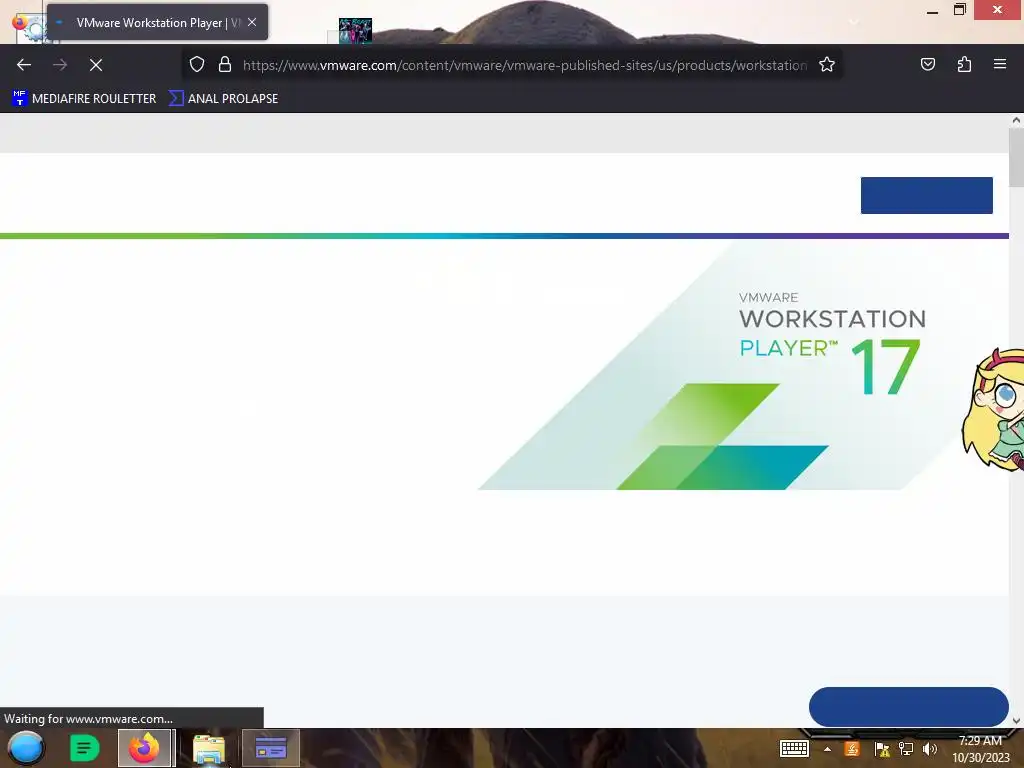This screenshot has height=768, width=1024.
Task: Open the ANAL PROLAPSE bookmark
Action: [224, 99]
